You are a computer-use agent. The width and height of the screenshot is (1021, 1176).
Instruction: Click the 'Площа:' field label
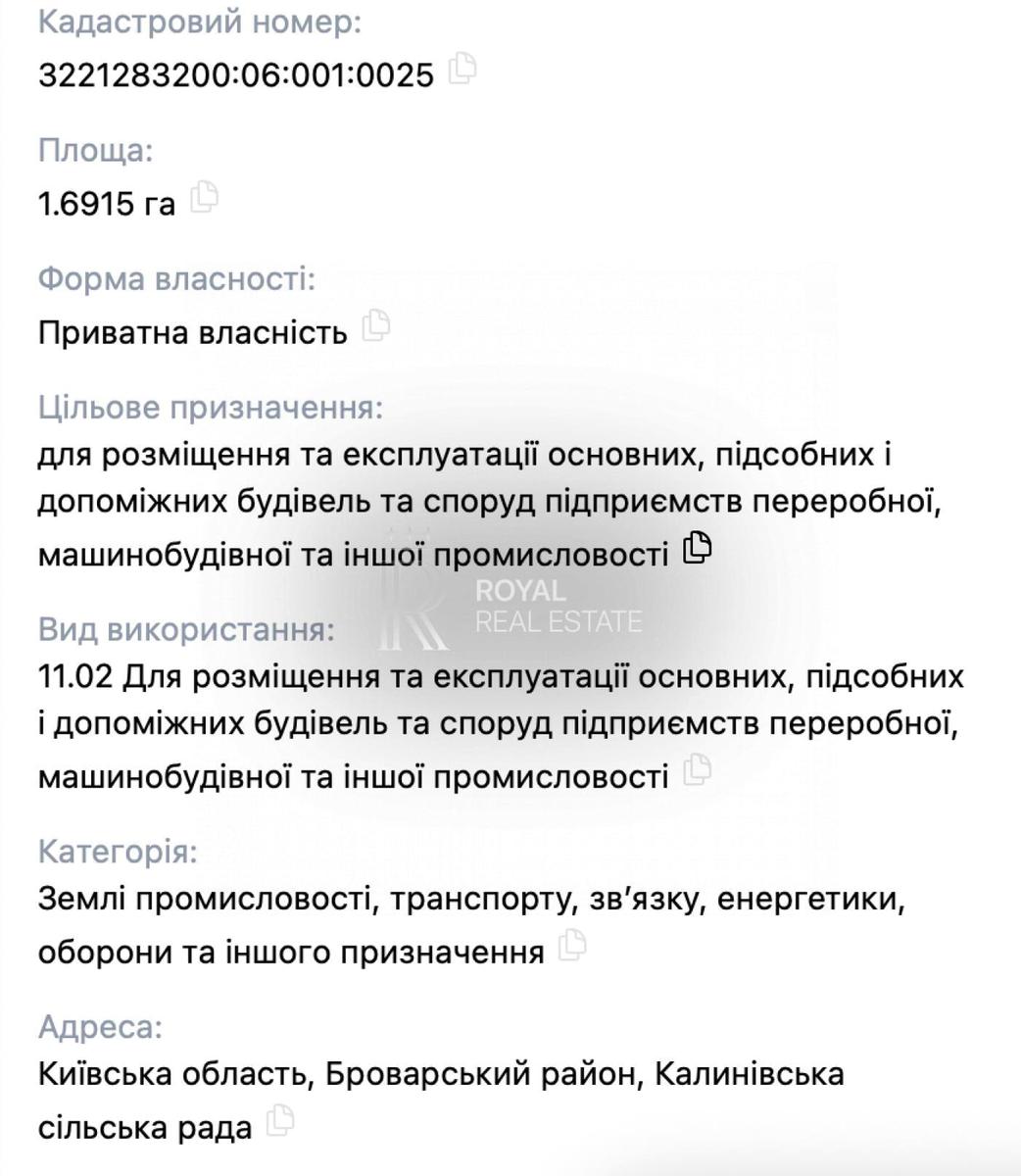point(96,151)
